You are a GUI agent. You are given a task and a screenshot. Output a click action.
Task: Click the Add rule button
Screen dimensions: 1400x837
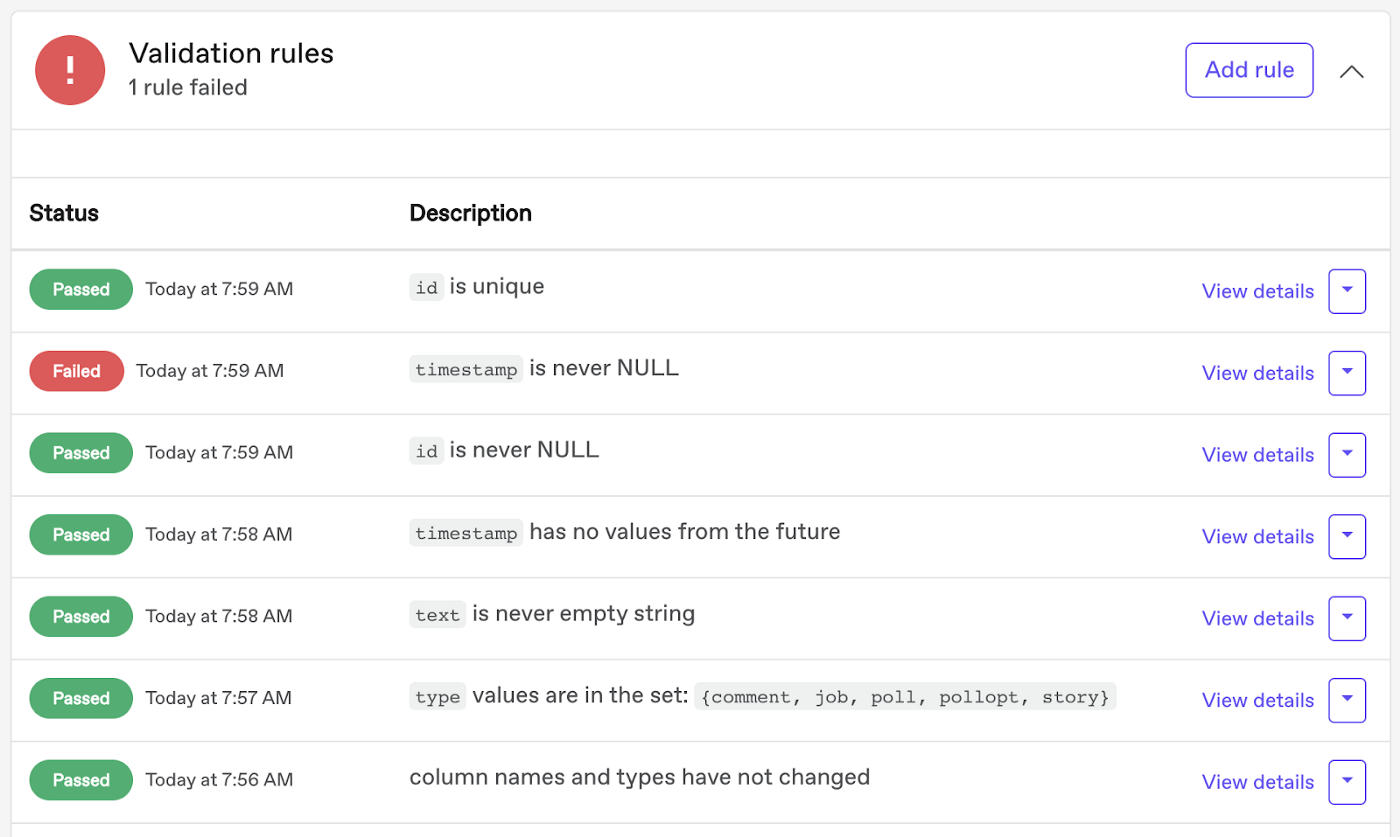[1249, 70]
